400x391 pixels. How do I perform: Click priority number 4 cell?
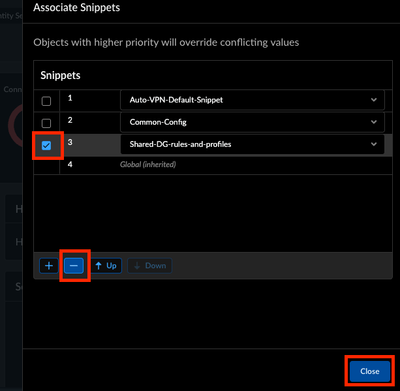point(70,164)
